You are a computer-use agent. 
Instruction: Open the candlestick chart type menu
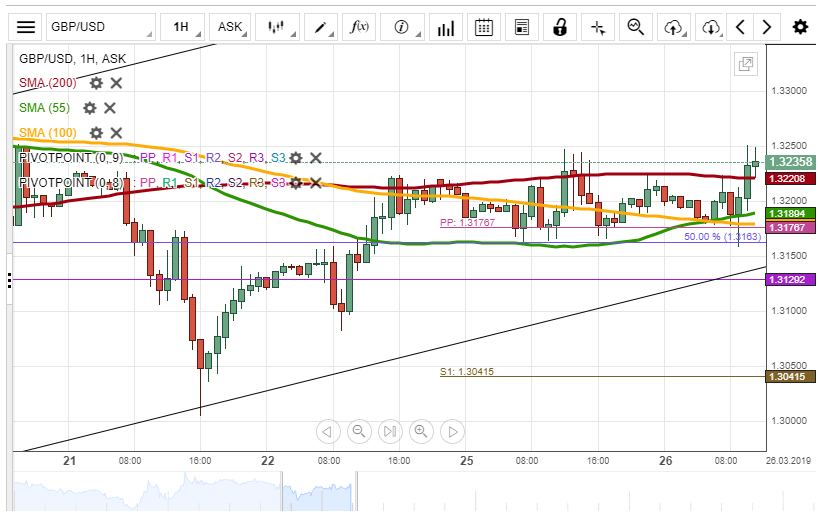(277, 27)
